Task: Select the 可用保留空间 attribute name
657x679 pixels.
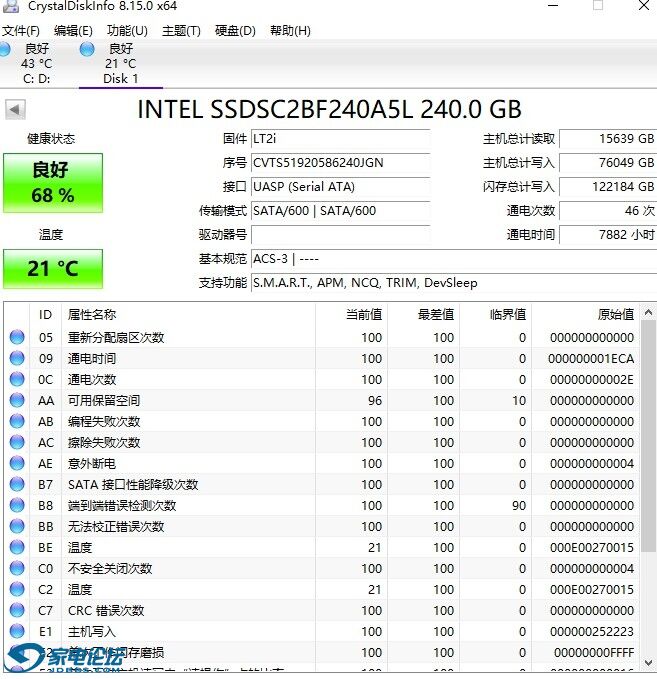Action: 104,401
